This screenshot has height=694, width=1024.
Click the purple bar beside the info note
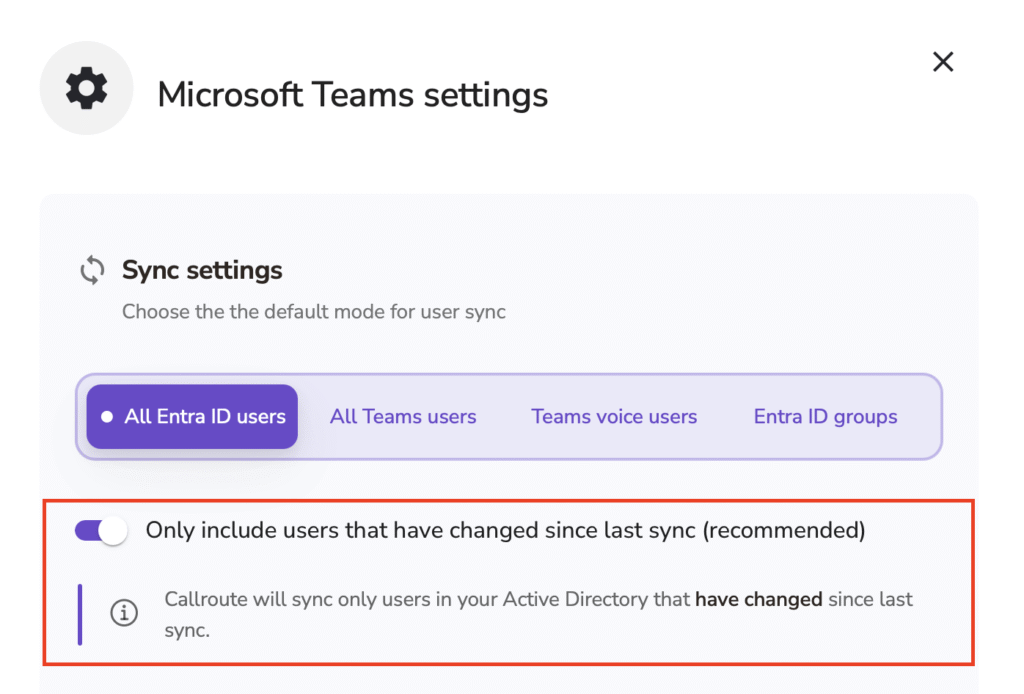click(x=80, y=614)
